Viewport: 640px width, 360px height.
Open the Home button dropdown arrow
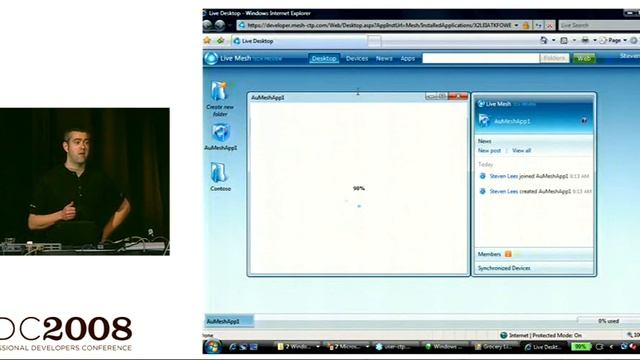[553, 40]
